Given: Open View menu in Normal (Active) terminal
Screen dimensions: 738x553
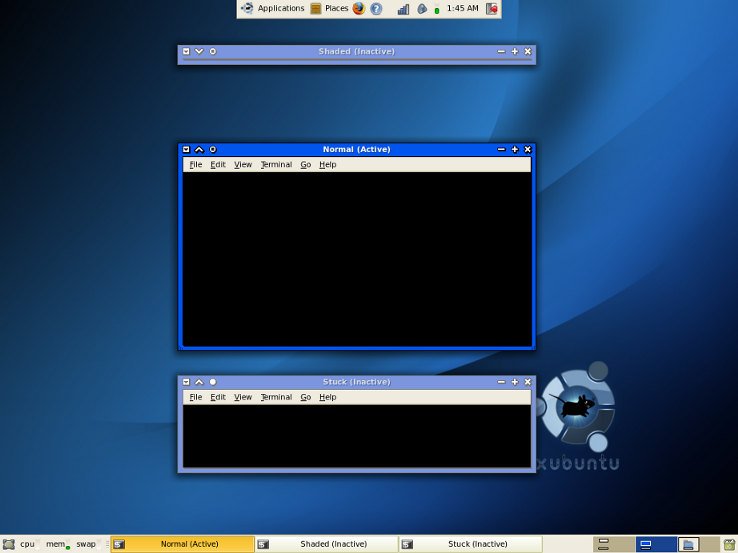Looking at the screenshot, I should pyautogui.click(x=243, y=164).
